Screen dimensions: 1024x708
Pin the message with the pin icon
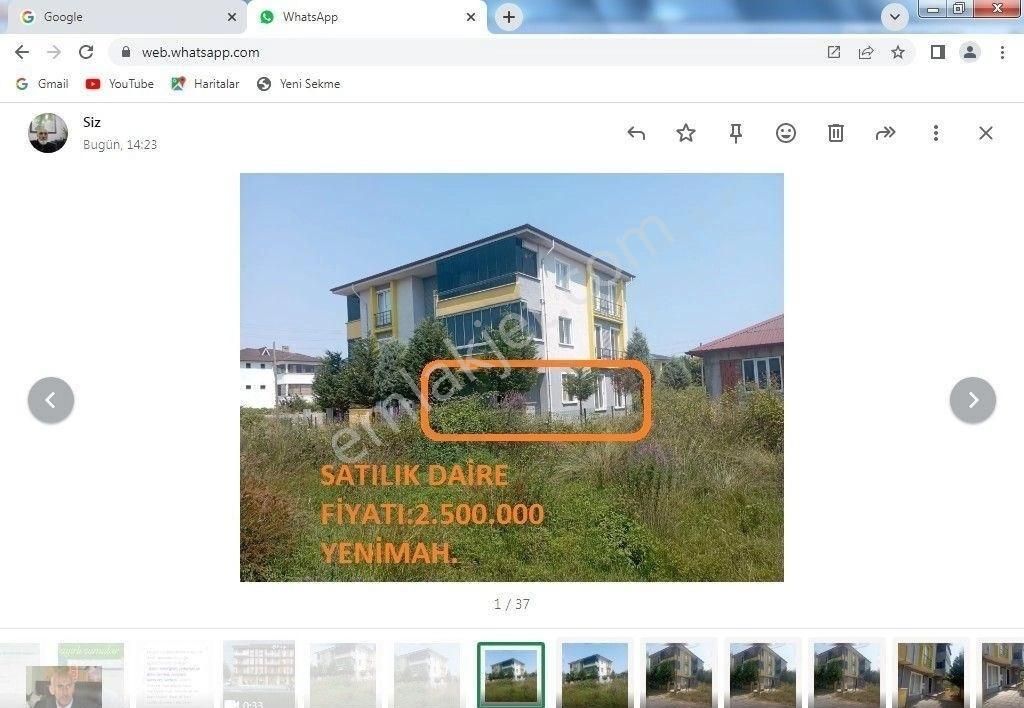tap(736, 133)
